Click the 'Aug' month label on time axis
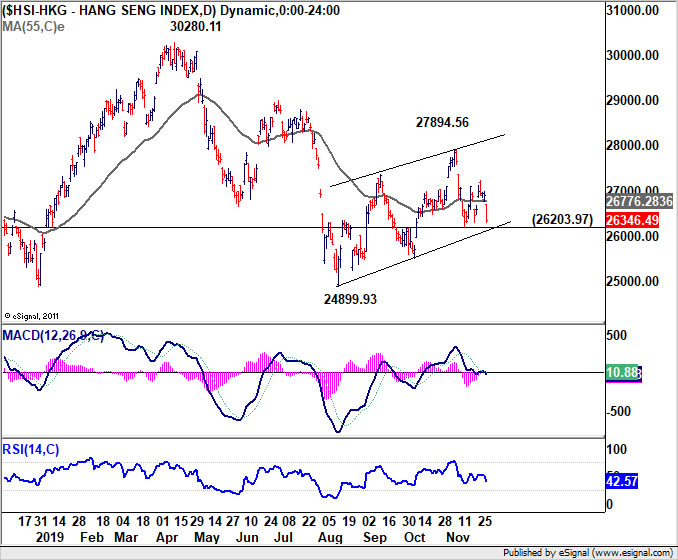The height and width of the screenshot is (560, 678). (330, 538)
